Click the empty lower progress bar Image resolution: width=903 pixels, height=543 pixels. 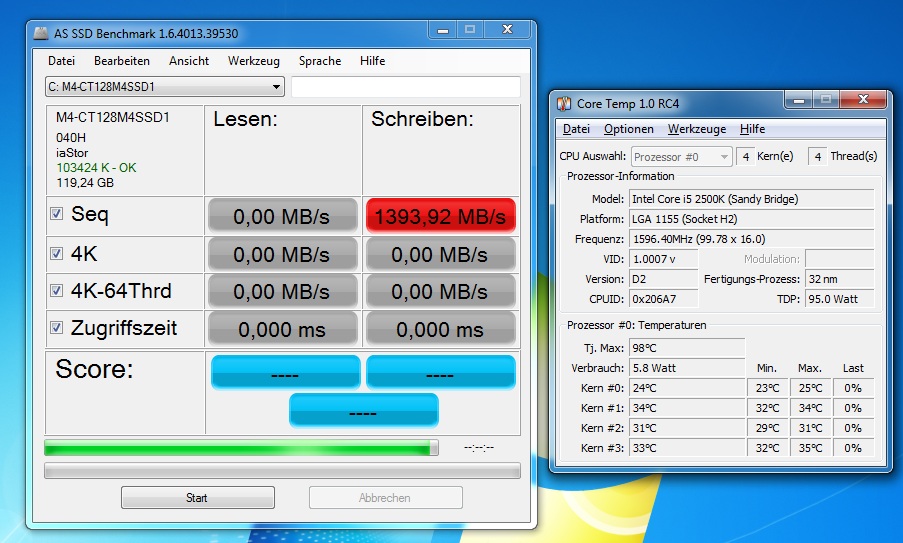tap(282, 470)
